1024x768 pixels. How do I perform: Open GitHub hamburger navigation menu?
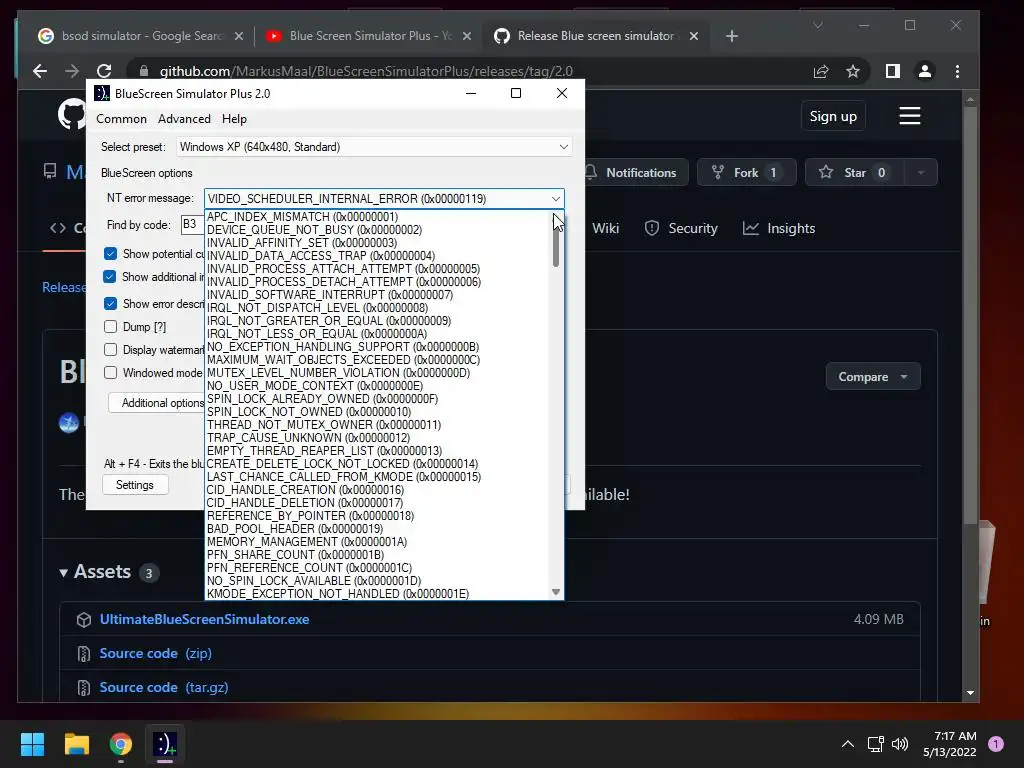(910, 116)
